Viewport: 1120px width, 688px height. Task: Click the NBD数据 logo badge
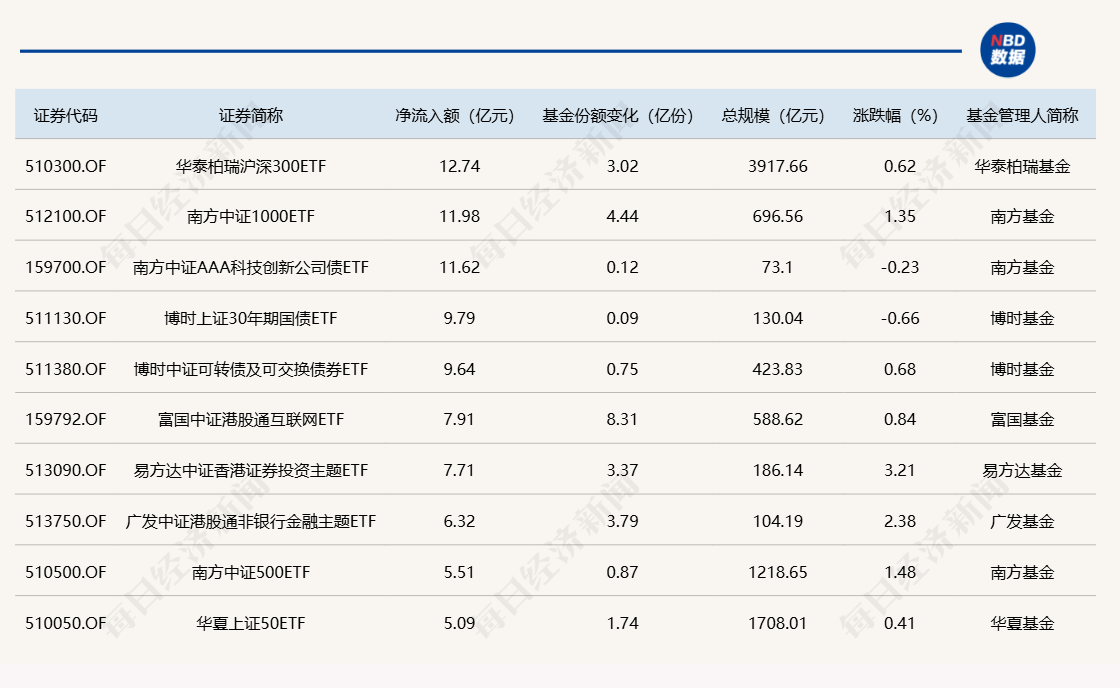pos(1007,50)
